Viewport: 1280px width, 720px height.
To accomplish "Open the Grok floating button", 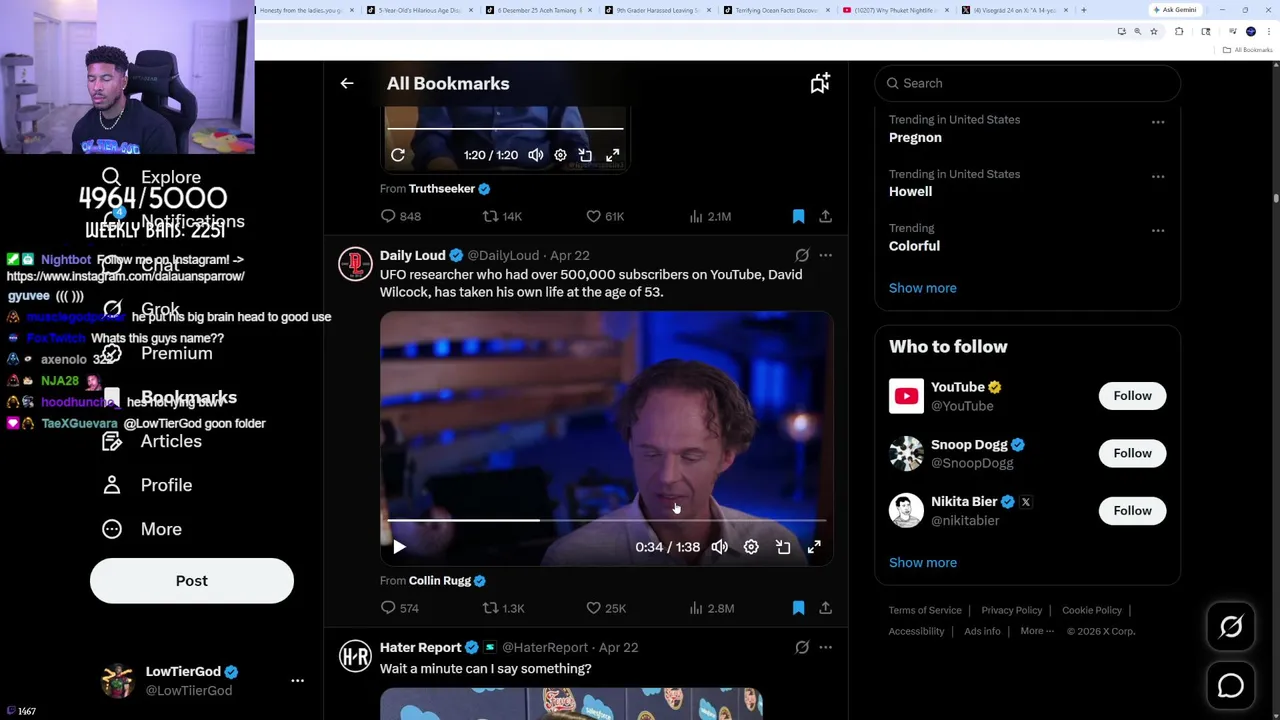I will click(1231, 627).
